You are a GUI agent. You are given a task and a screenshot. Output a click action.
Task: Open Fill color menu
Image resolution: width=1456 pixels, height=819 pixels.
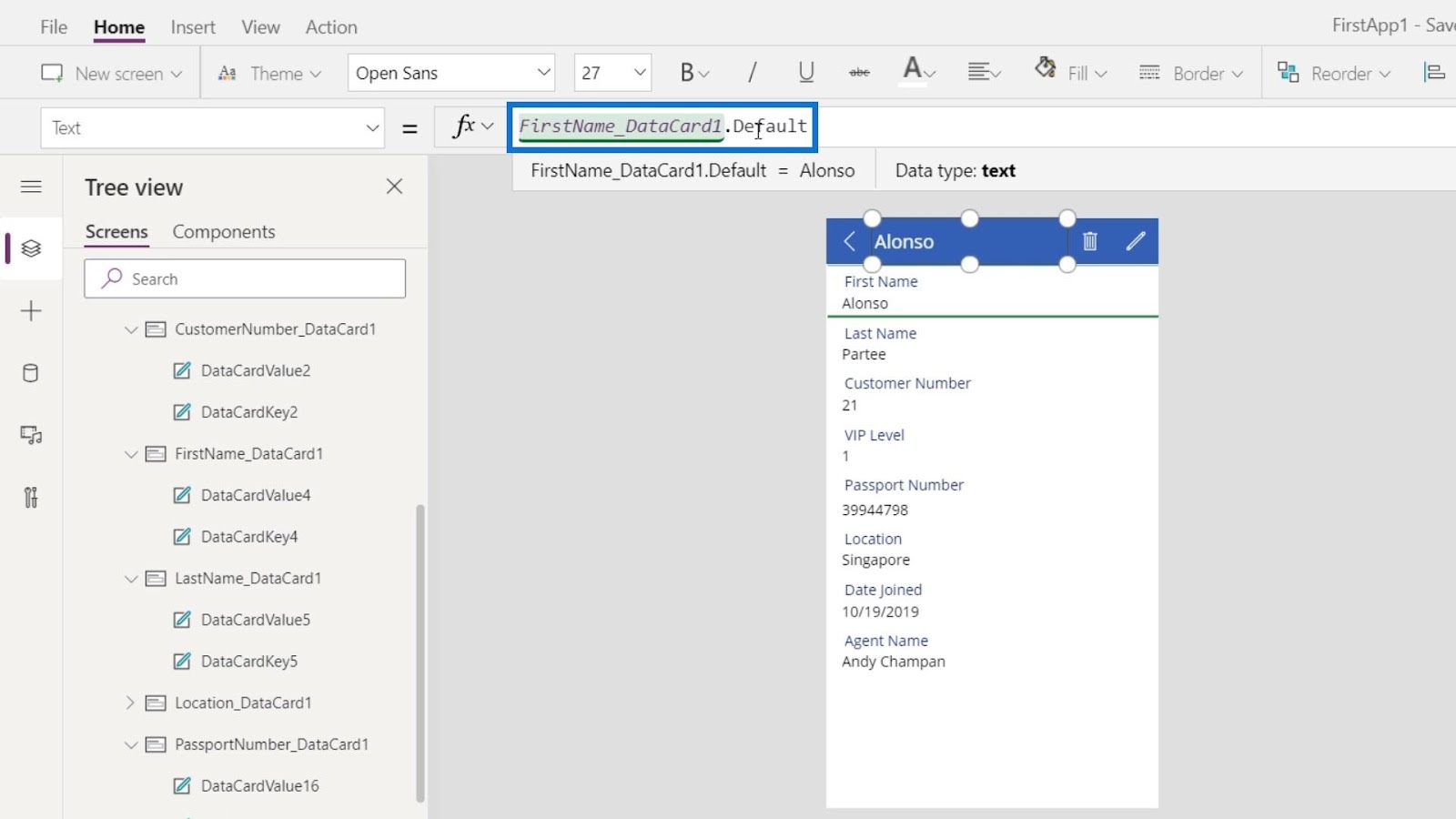click(x=1071, y=72)
